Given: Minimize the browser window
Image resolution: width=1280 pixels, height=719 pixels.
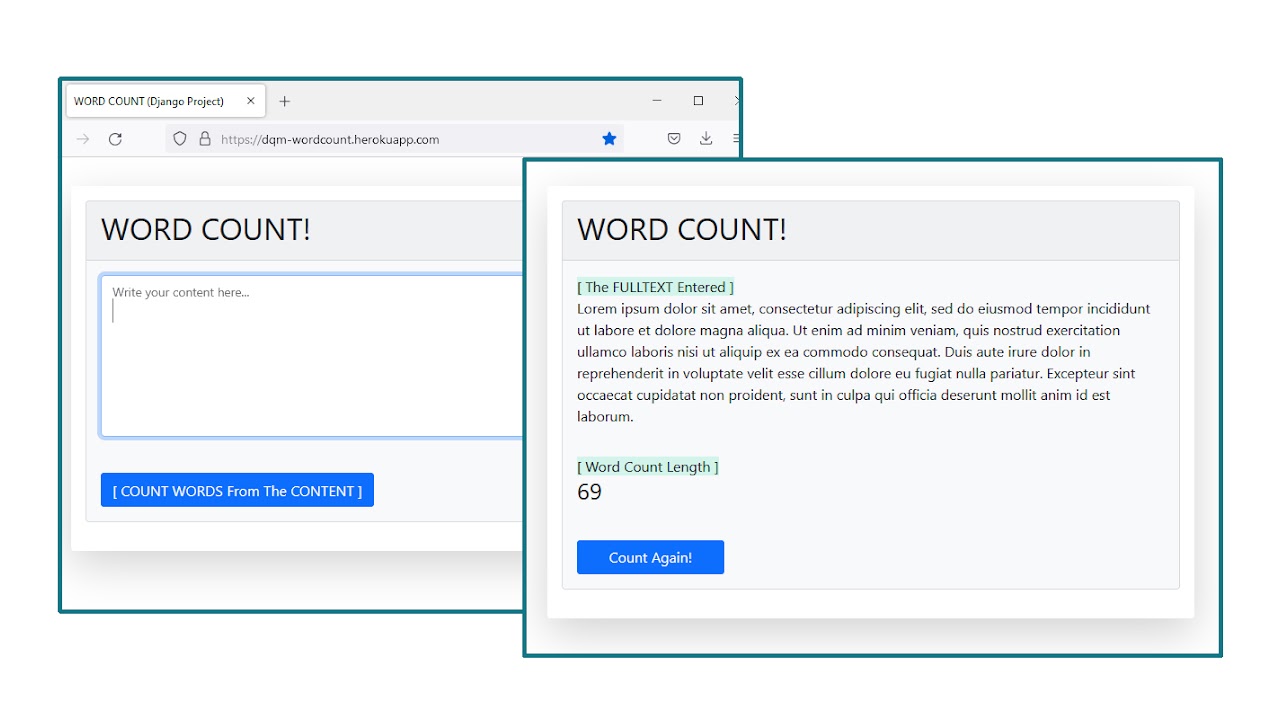Looking at the screenshot, I should pyautogui.click(x=657, y=101).
